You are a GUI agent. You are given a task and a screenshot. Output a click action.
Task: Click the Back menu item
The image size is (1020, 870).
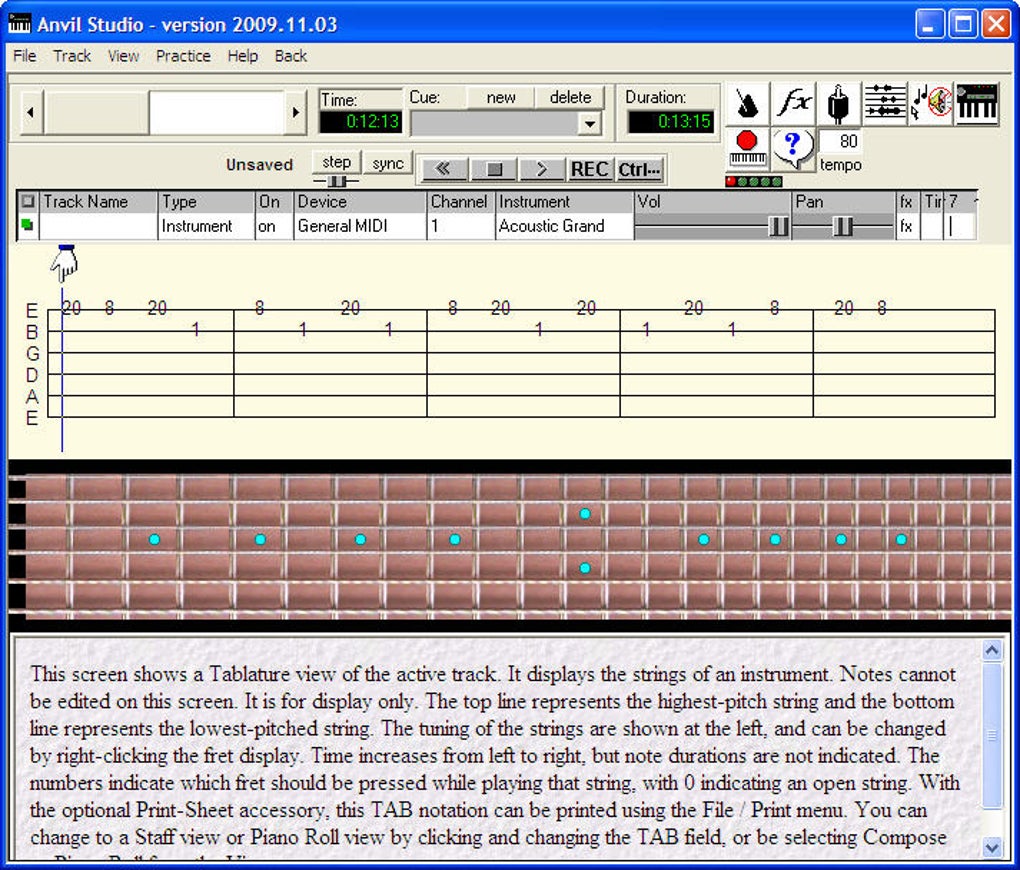point(291,56)
